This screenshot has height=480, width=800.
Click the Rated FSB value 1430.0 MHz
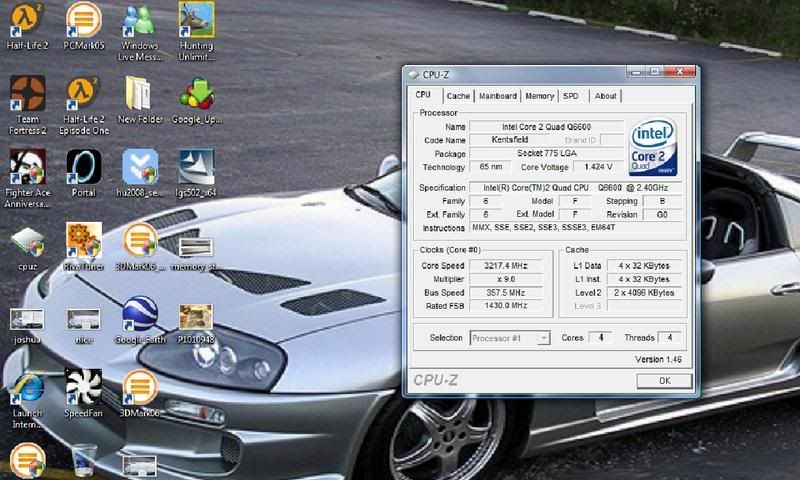[506, 306]
